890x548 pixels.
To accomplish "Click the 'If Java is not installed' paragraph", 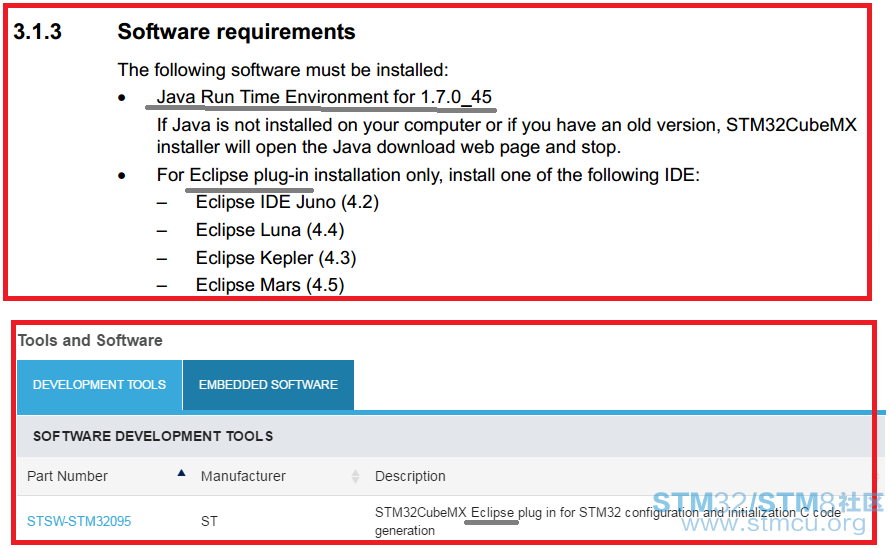I will click(x=506, y=136).
